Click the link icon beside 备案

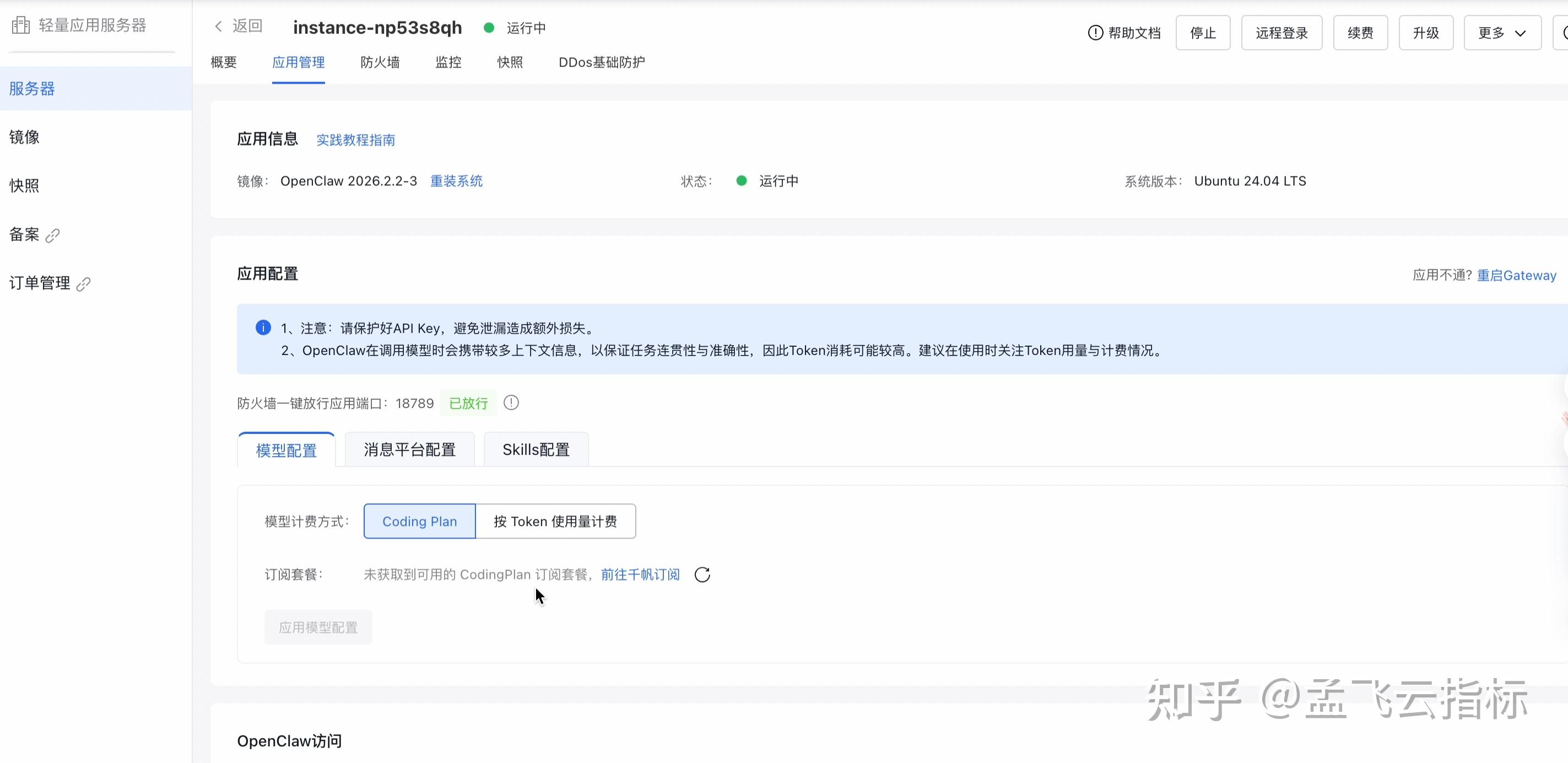(53, 235)
